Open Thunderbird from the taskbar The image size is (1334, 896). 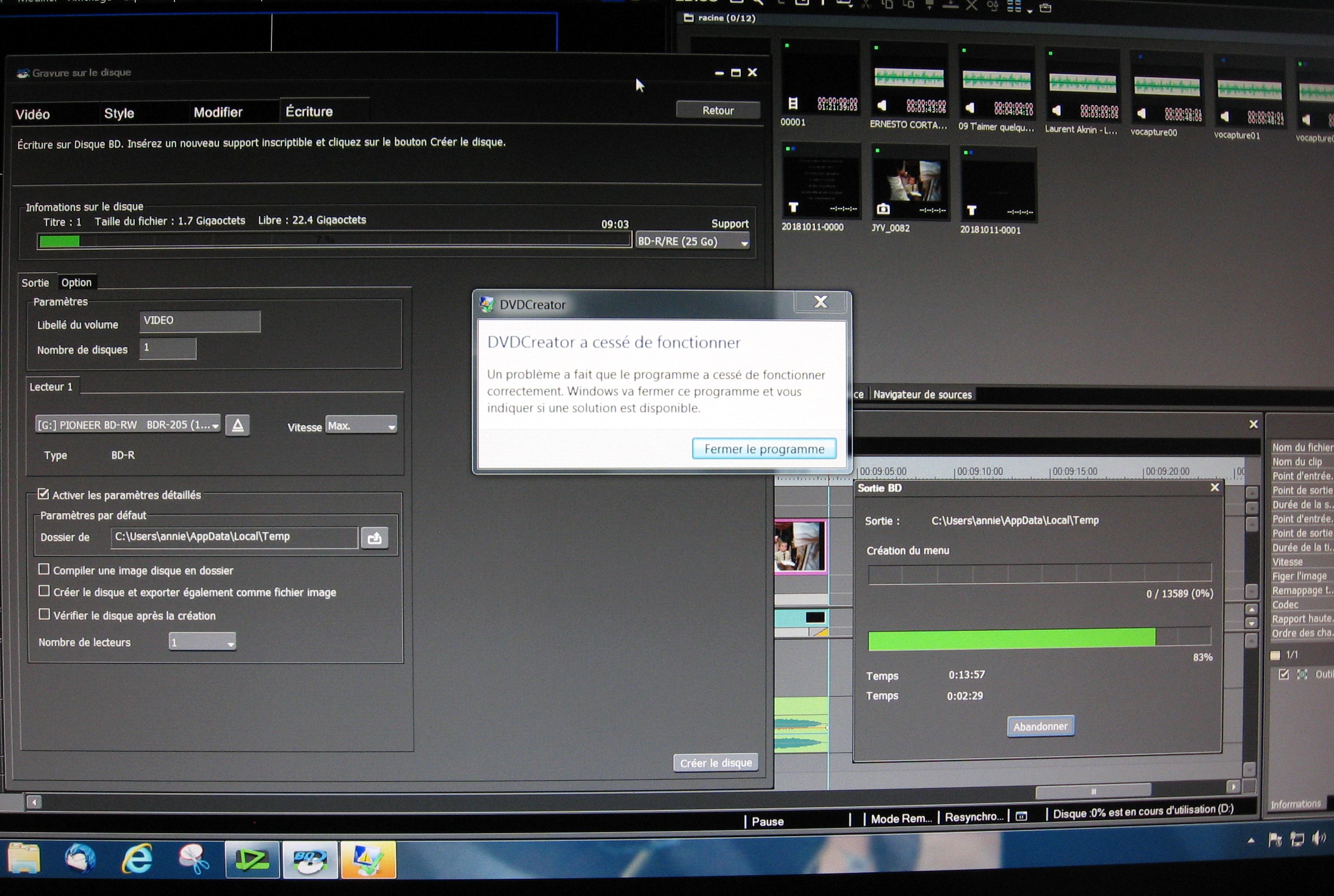(80, 858)
